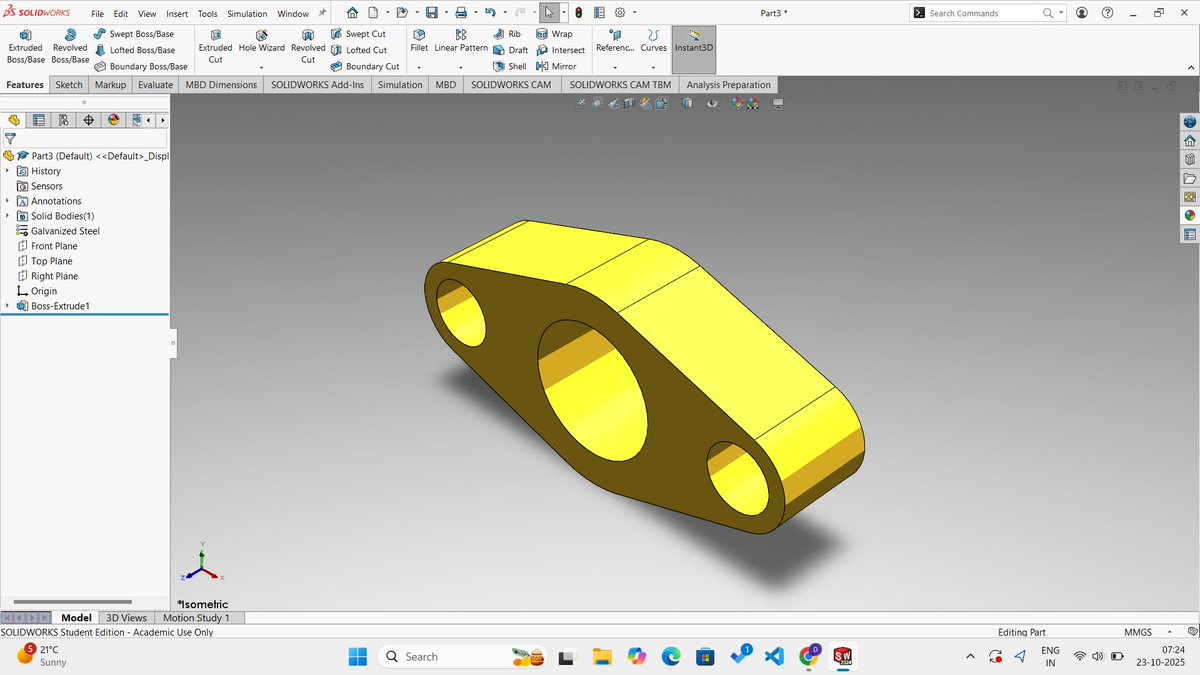Open the FeatureManager design tree tab

click(14, 120)
